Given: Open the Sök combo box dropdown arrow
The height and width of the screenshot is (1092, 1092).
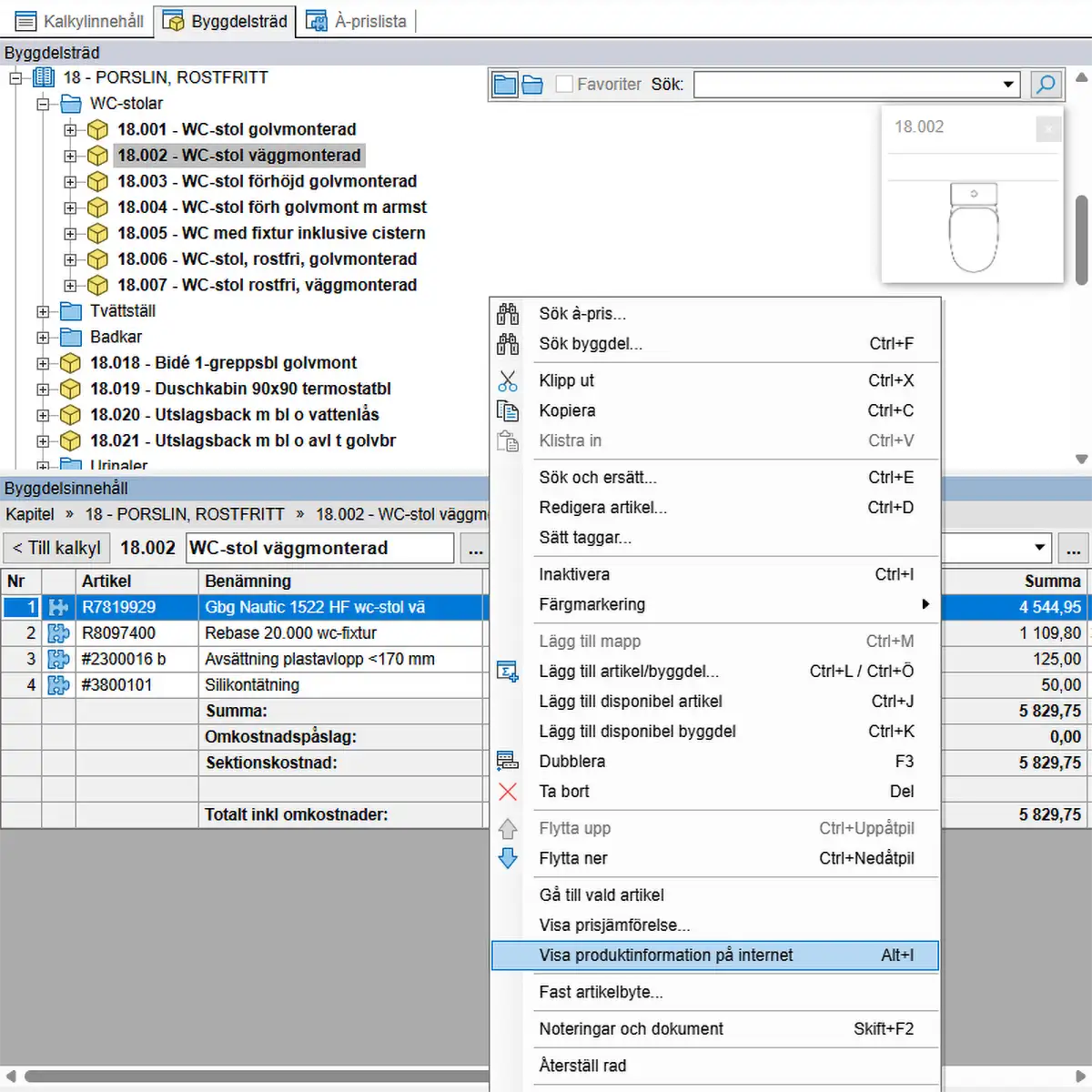Looking at the screenshot, I should tap(1008, 85).
